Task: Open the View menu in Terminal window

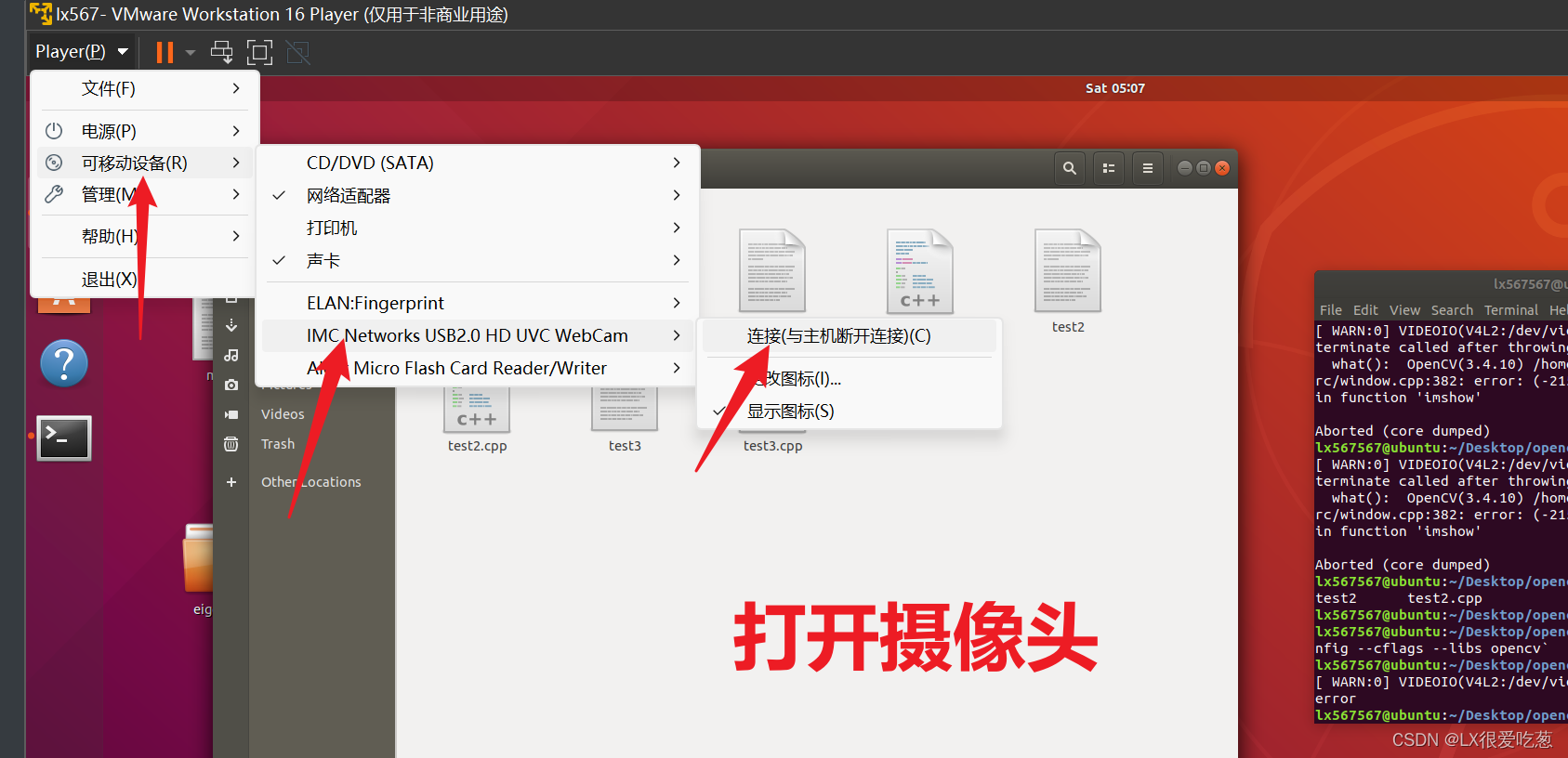Action: 1404,310
